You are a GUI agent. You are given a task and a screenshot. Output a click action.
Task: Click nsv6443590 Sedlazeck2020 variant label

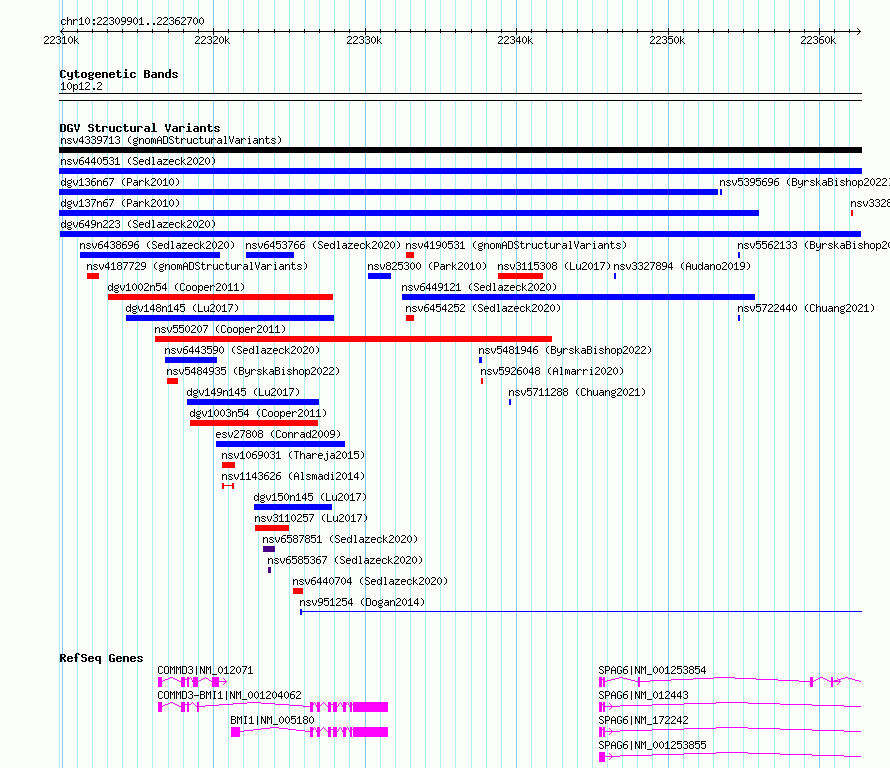point(242,350)
